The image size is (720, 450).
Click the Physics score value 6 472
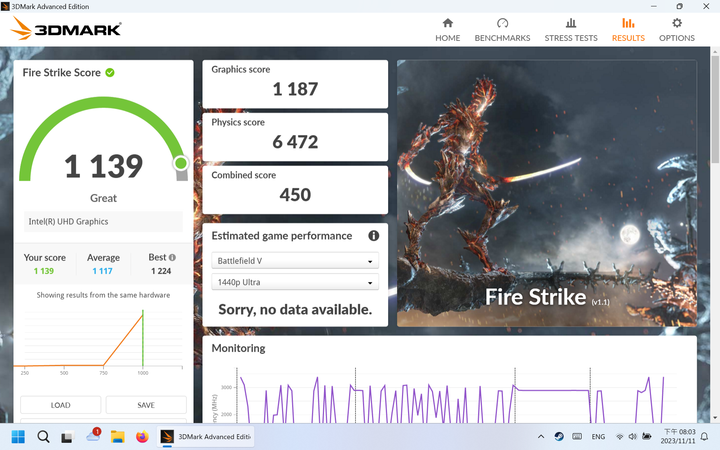pos(295,142)
